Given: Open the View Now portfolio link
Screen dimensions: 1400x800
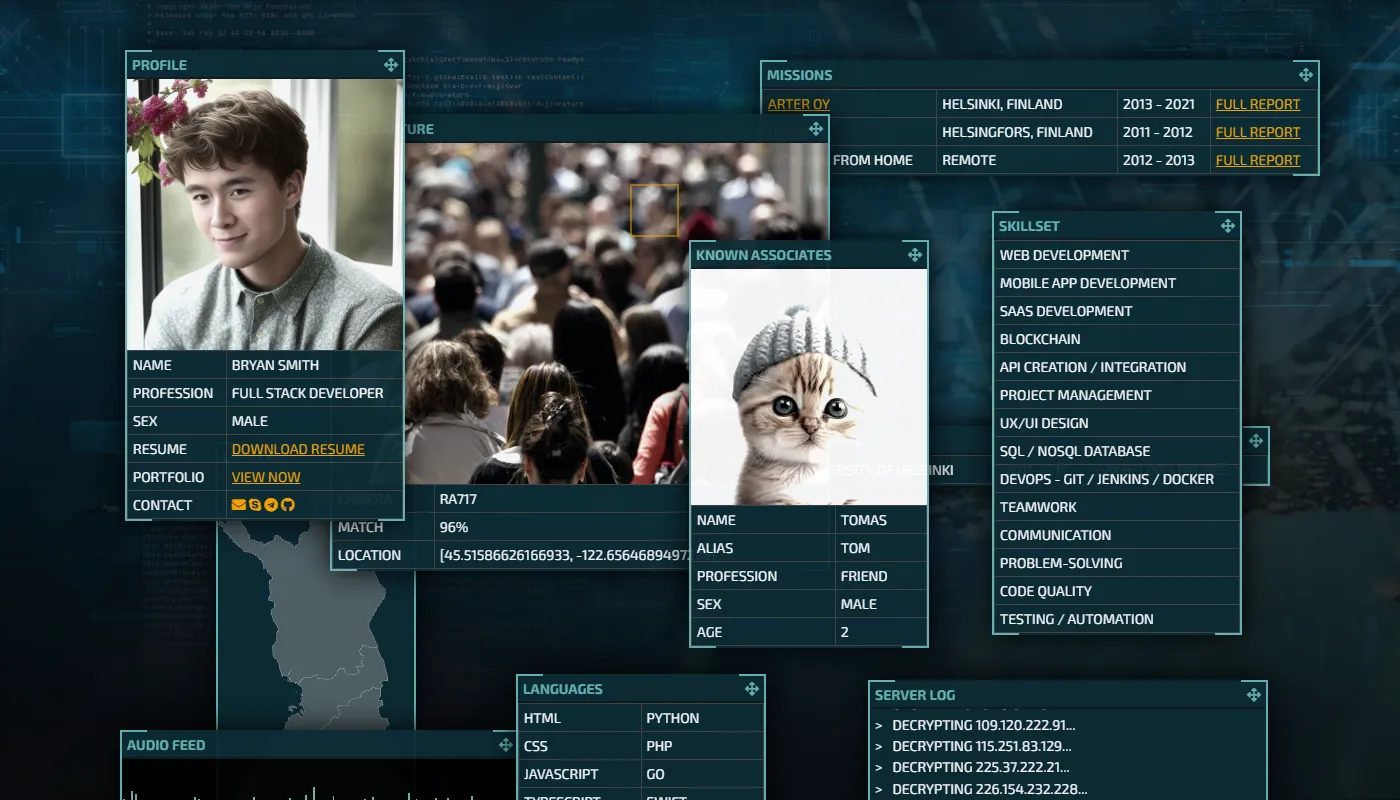Looking at the screenshot, I should click(266, 477).
